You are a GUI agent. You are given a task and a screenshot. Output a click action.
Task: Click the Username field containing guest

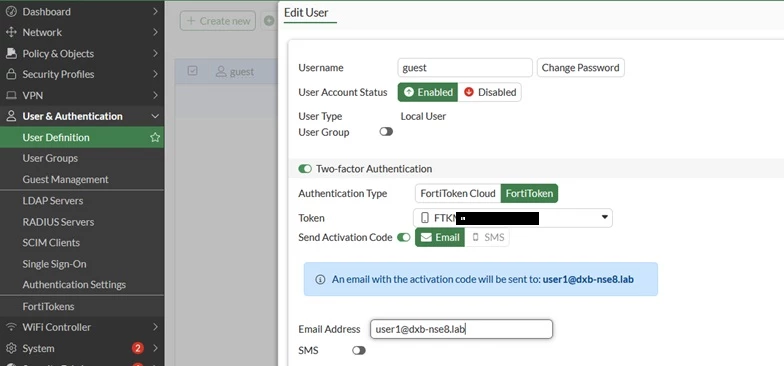465,68
